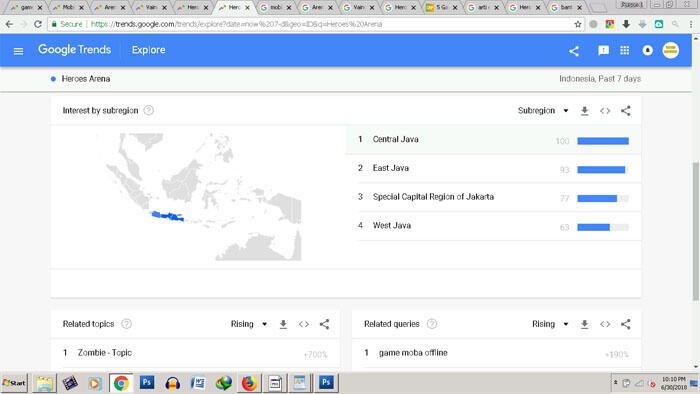Image resolution: width=700 pixels, height=394 pixels.
Task: Switch to the first 'gam' tab
Action: [x=26, y=8]
